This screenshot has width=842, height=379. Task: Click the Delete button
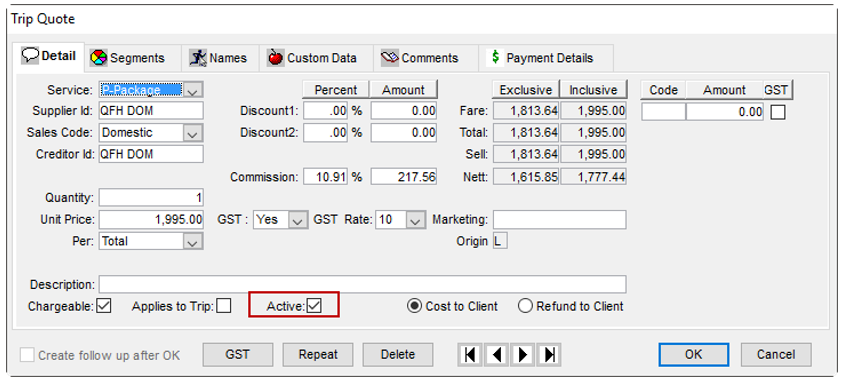click(x=398, y=354)
